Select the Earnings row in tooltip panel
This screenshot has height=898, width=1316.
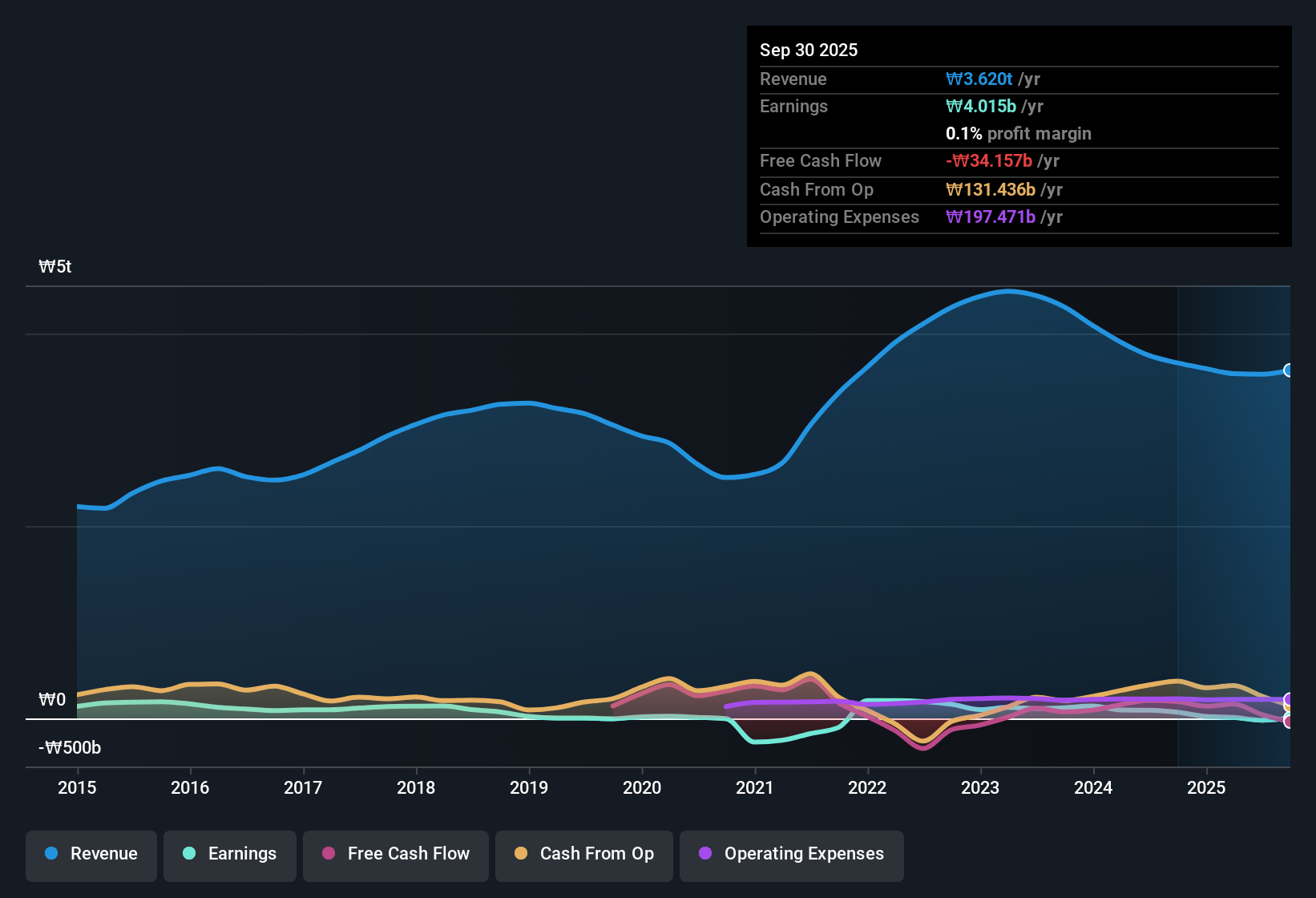click(x=1018, y=106)
